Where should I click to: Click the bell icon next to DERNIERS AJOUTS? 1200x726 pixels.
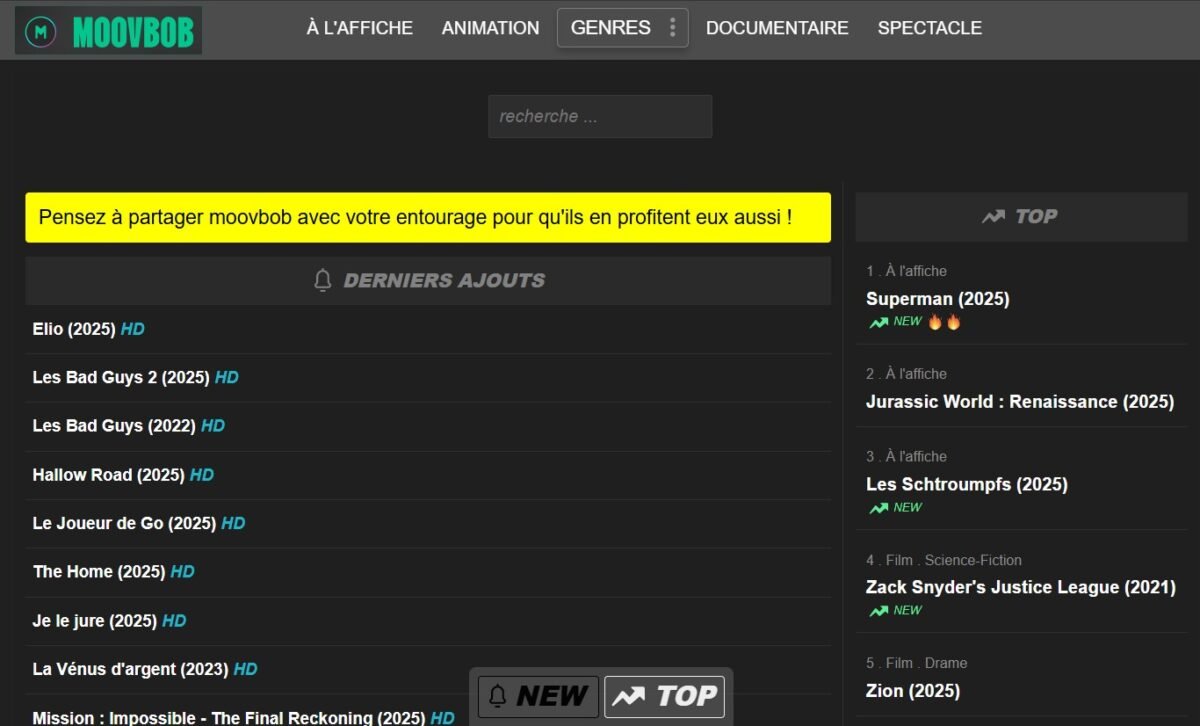(322, 280)
